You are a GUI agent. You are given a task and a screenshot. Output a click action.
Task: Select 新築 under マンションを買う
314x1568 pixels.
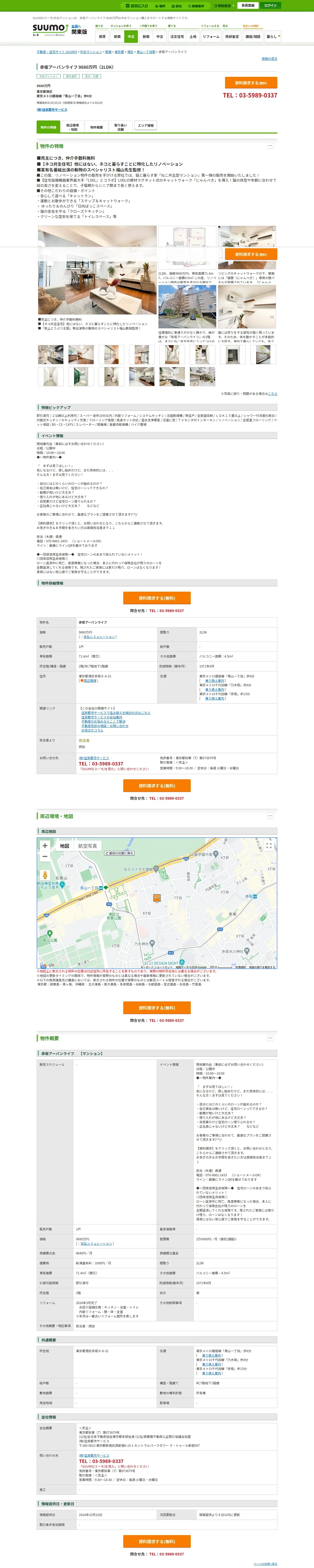point(117,37)
